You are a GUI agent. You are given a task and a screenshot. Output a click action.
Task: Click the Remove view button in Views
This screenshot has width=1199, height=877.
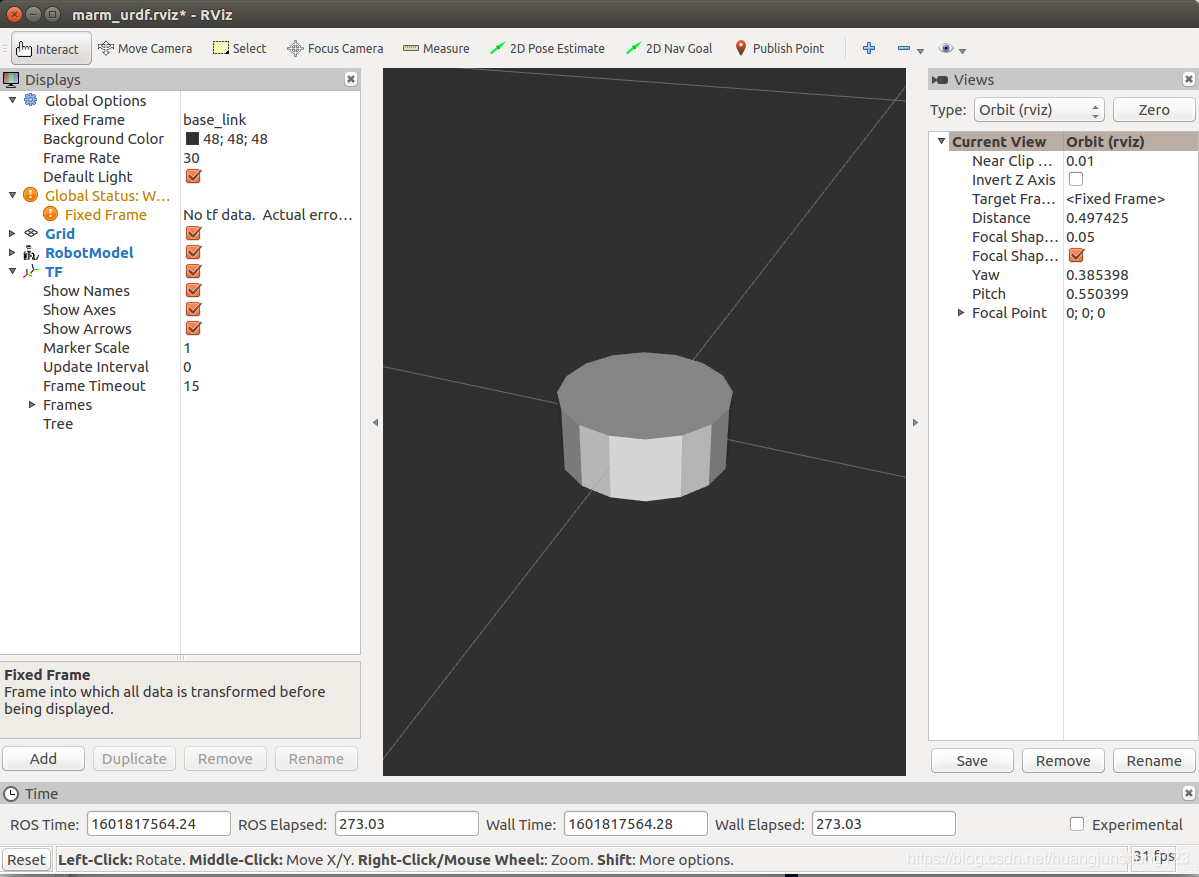(x=1063, y=761)
